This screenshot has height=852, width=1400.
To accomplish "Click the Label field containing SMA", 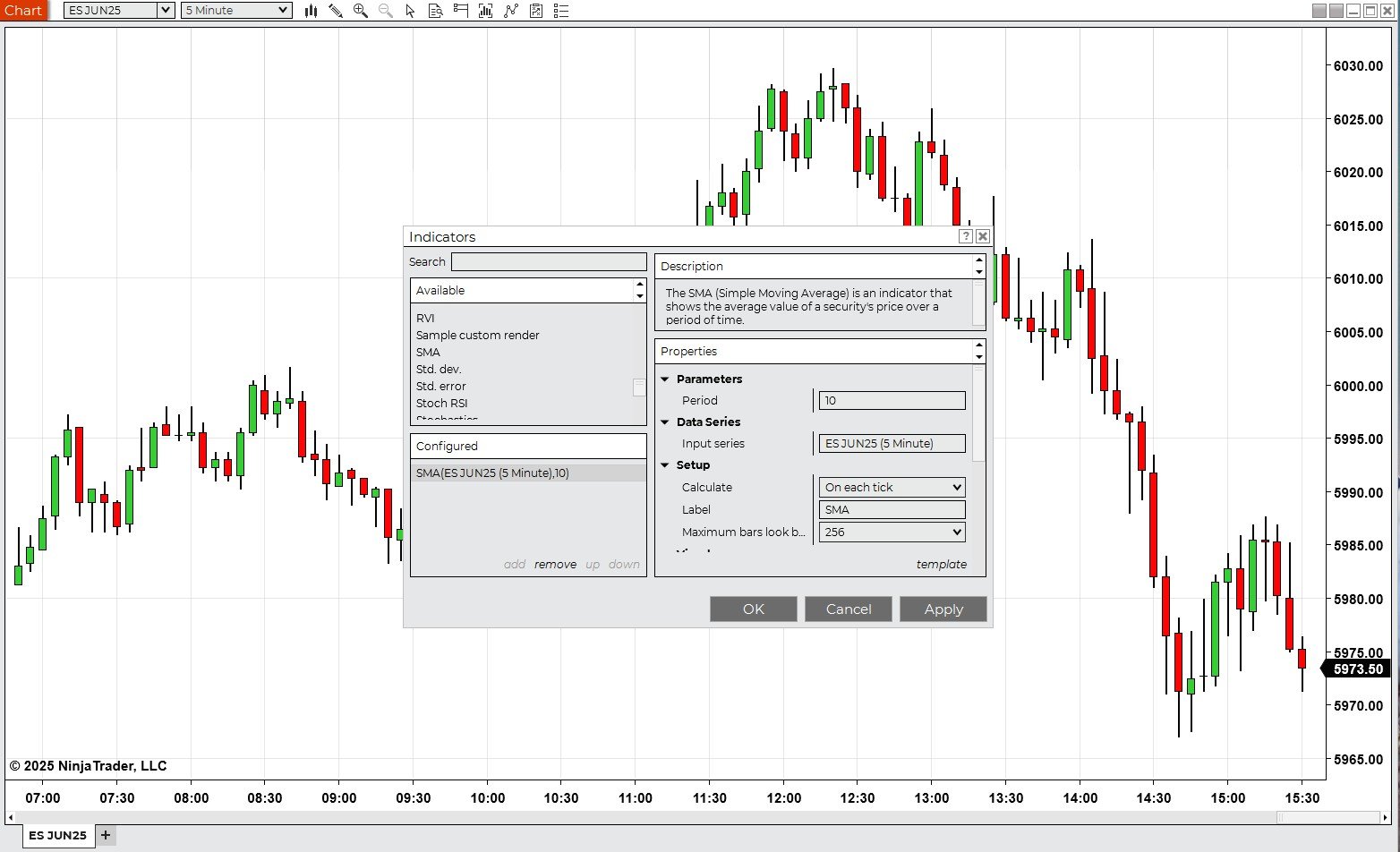I will tap(892, 509).
